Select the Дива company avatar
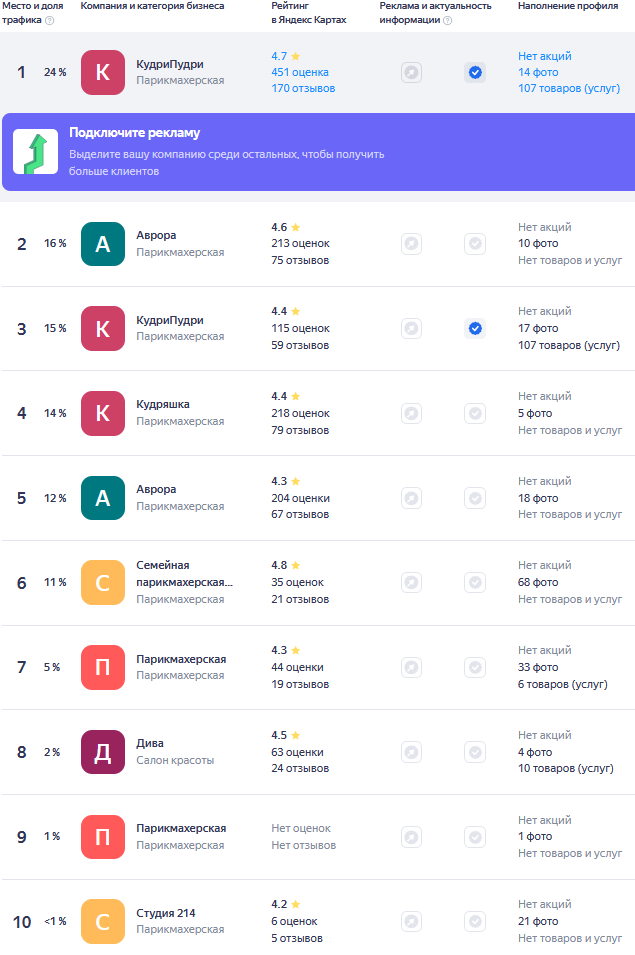This screenshot has height=955, width=635. click(x=102, y=752)
